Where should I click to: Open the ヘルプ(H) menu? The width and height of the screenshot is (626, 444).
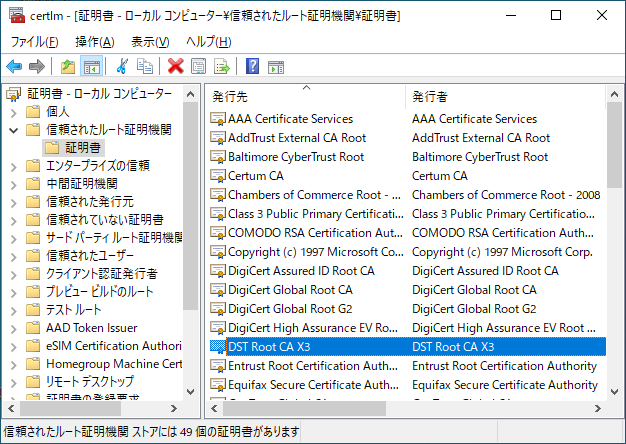(x=209, y=42)
